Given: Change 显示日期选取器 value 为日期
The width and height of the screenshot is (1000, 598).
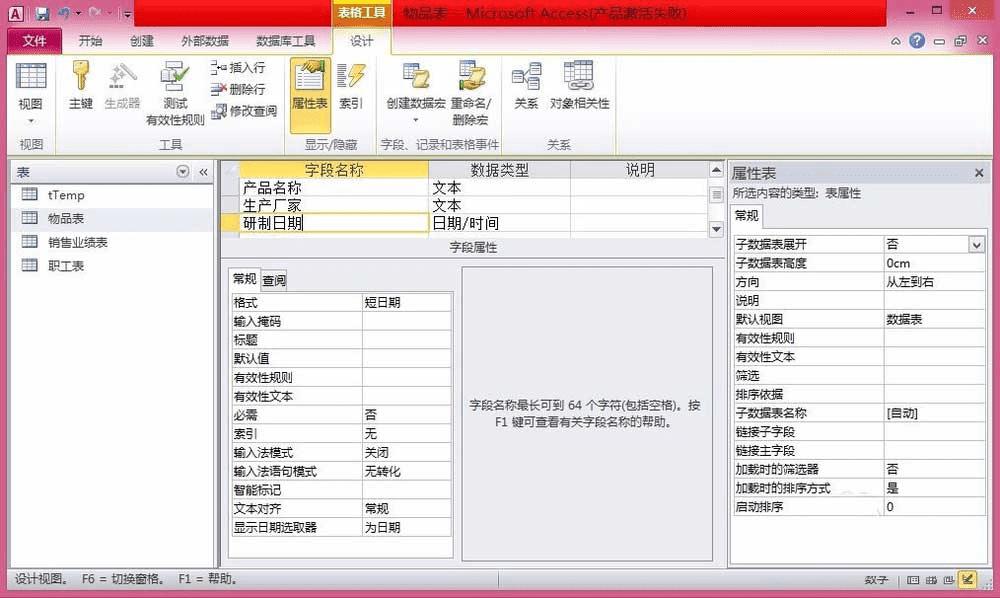Looking at the screenshot, I should [407, 527].
